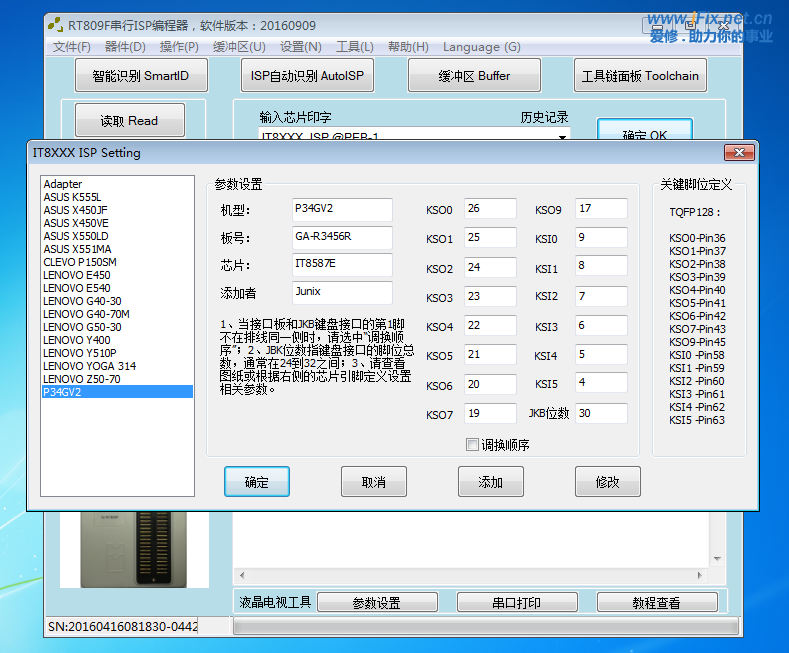
Task: Open the 工具(L) menu
Action: [x=354, y=47]
